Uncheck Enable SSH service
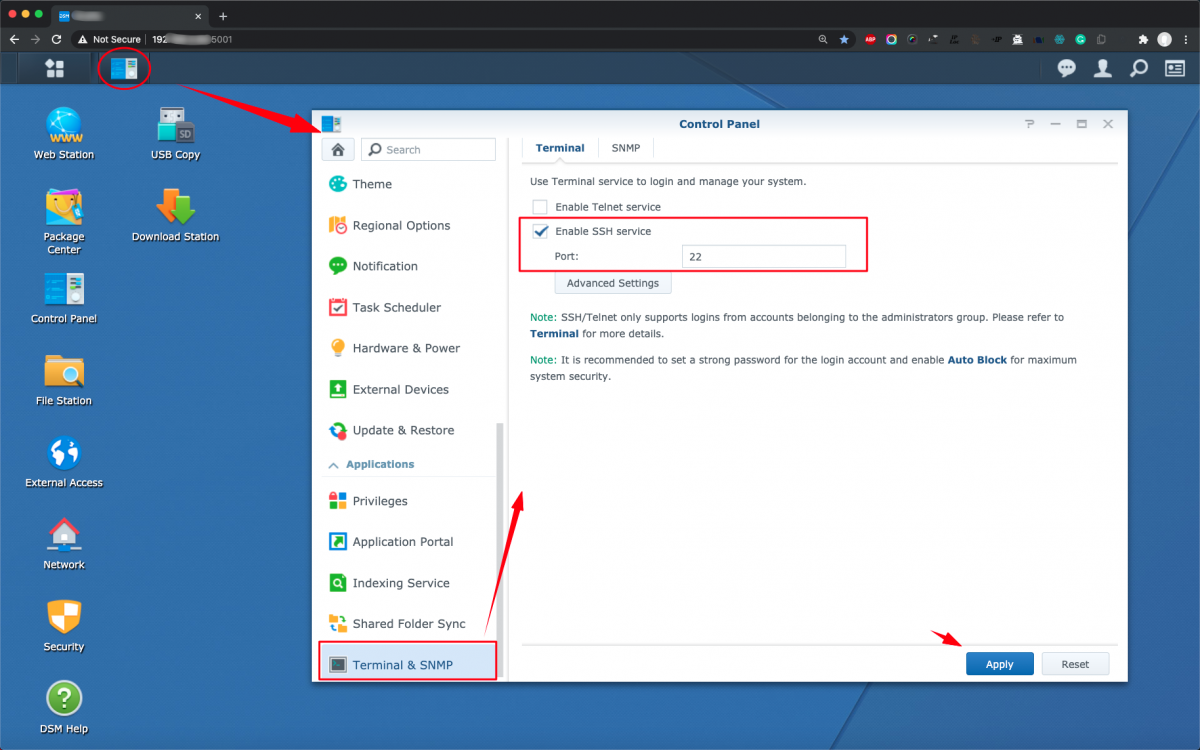The width and height of the screenshot is (1200, 750). [x=540, y=231]
